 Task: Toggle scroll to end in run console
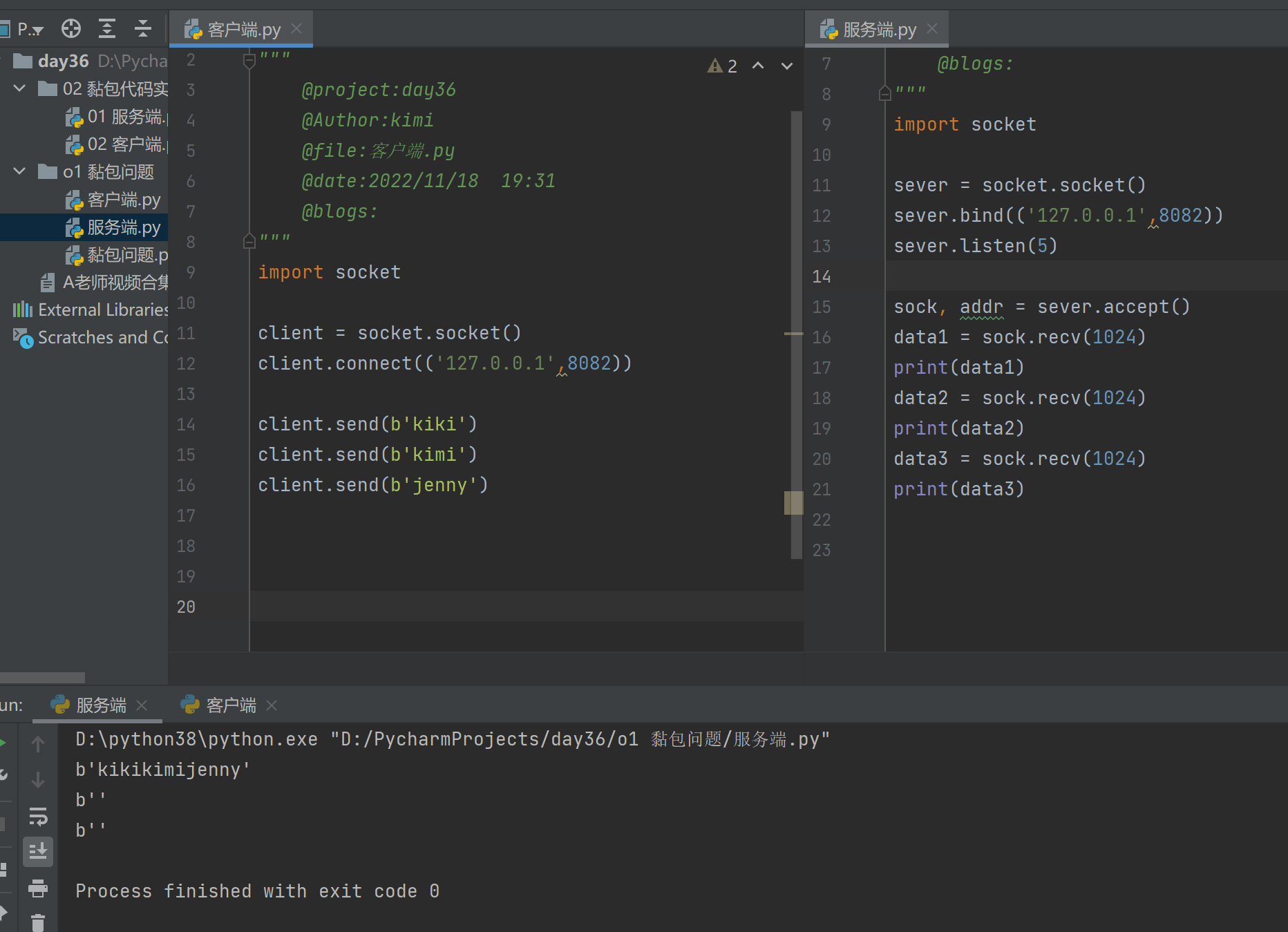38,852
